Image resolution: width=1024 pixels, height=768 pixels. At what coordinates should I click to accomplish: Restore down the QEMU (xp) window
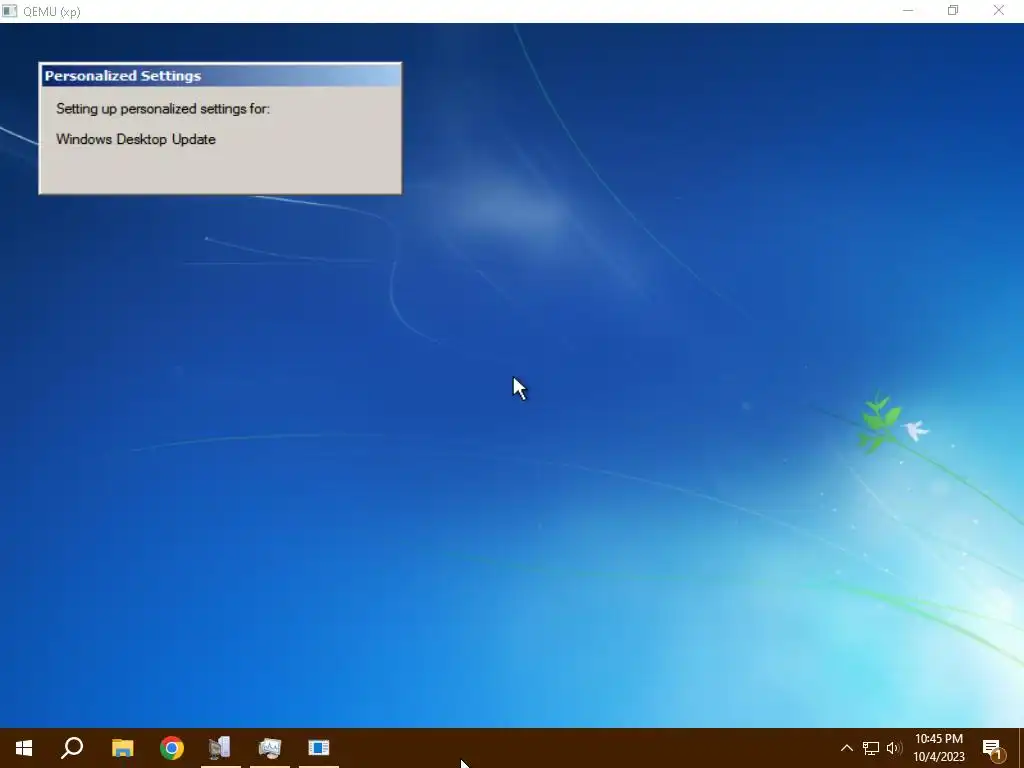(x=953, y=10)
